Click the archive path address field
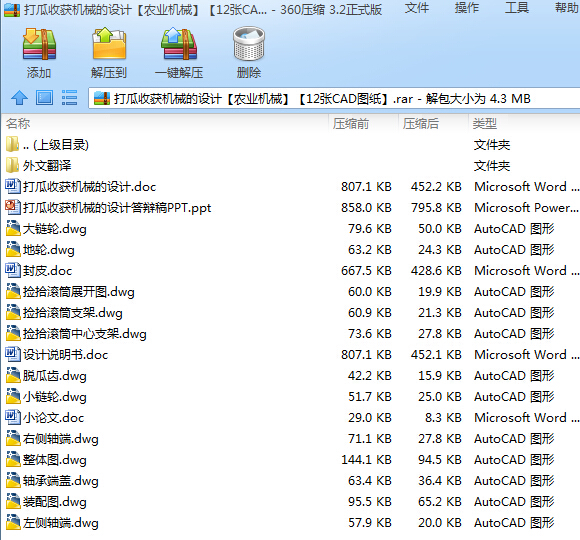Viewport: 580px width, 540px height. (x=335, y=99)
